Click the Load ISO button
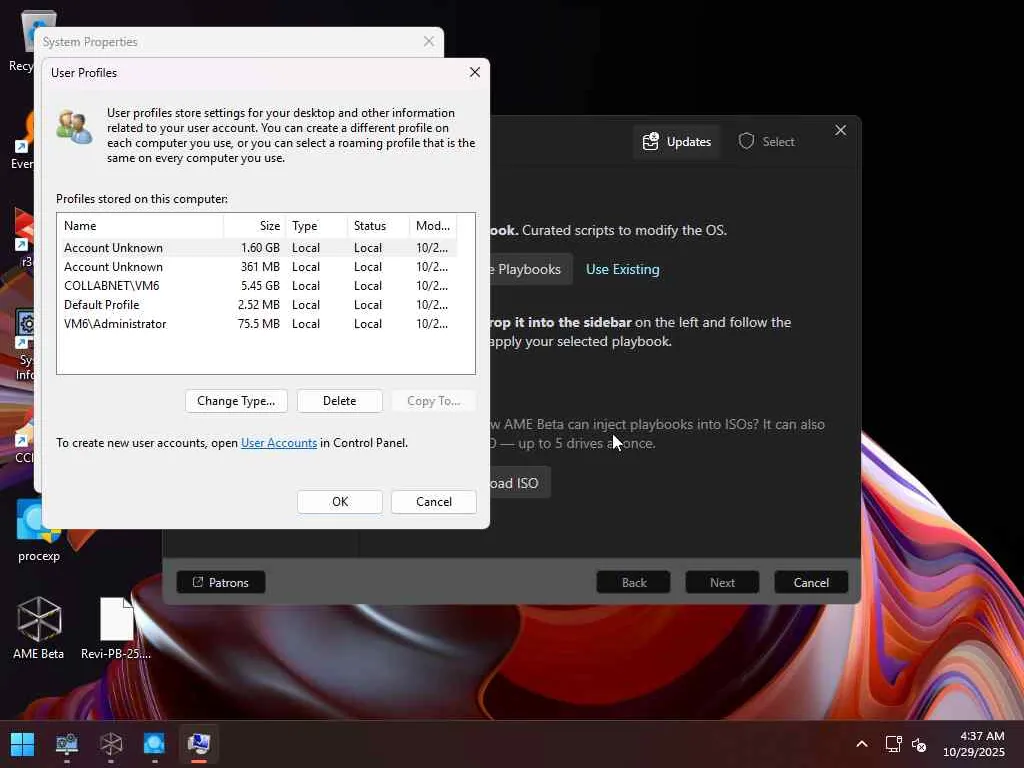Image resolution: width=1024 pixels, height=768 pixels. (x=520, y=483)
